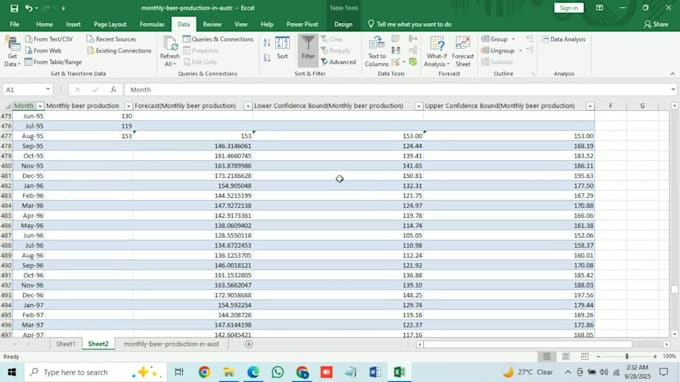Open Word from the taskbar
Screen dimensions: 680x382
tap(375, 372)
